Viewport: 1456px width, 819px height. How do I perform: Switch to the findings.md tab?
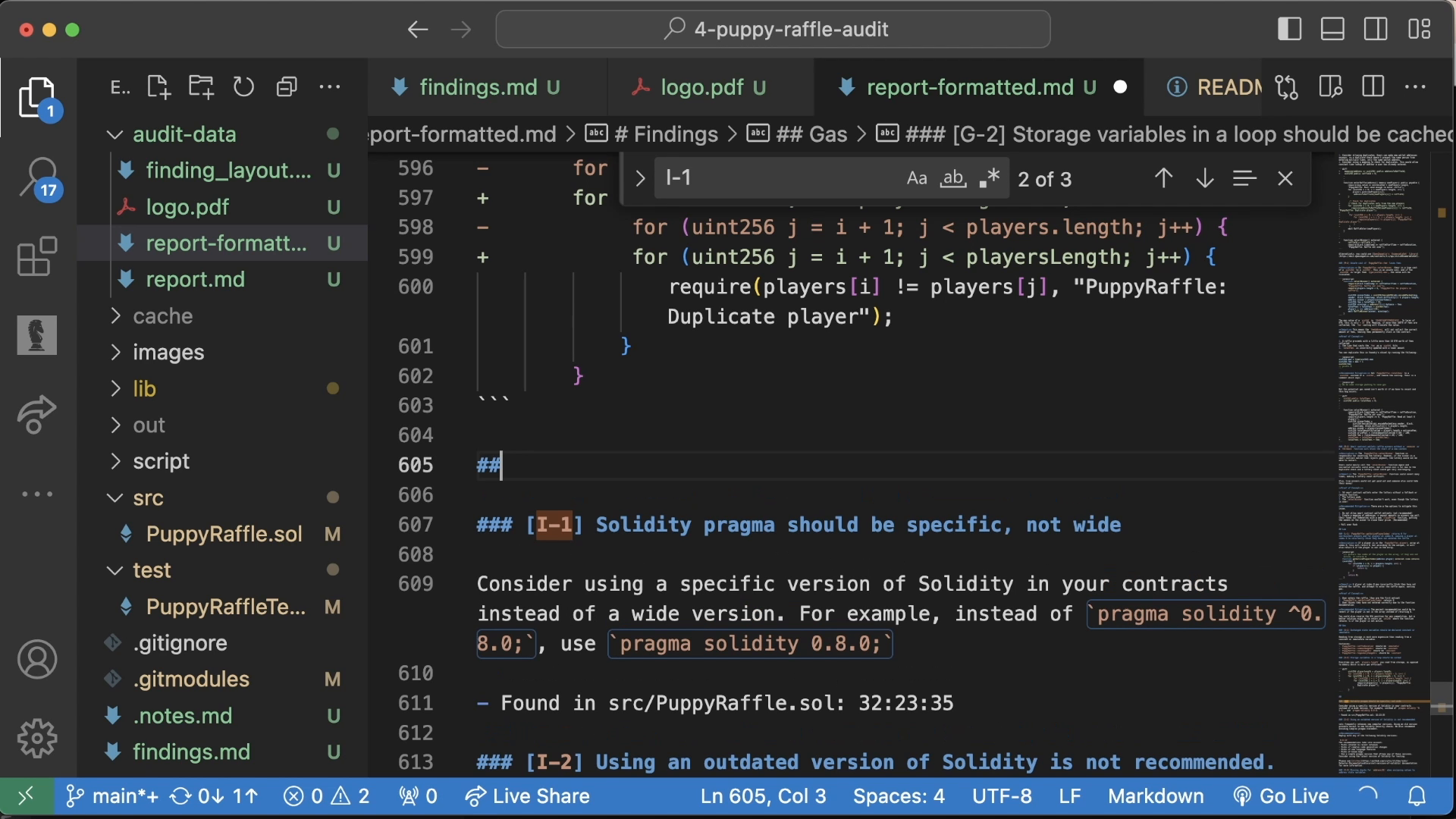[478, 87]
